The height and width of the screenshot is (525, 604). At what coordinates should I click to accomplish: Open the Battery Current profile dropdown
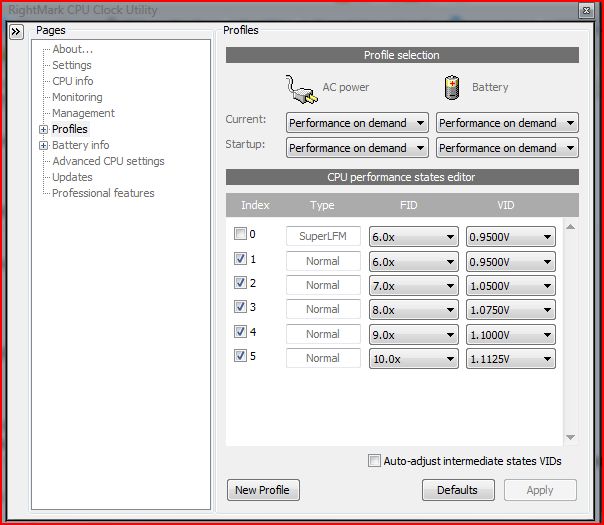[x=507, y=123]
